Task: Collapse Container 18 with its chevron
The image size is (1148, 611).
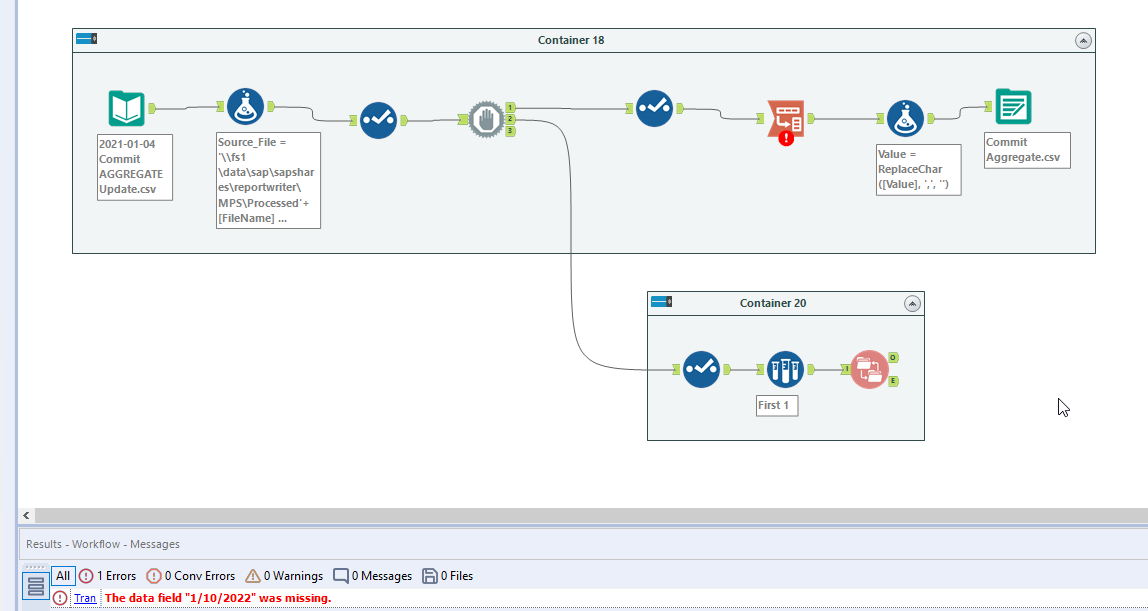Action: [x=1083, y=41]
